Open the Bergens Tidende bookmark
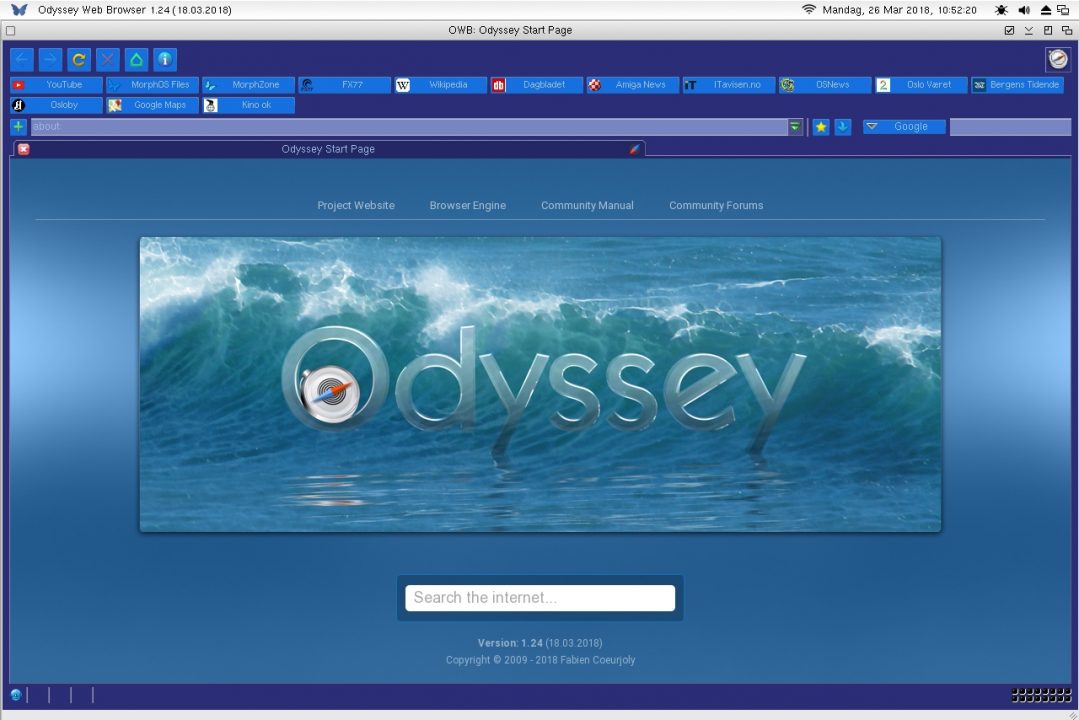 pos(1017,85)
